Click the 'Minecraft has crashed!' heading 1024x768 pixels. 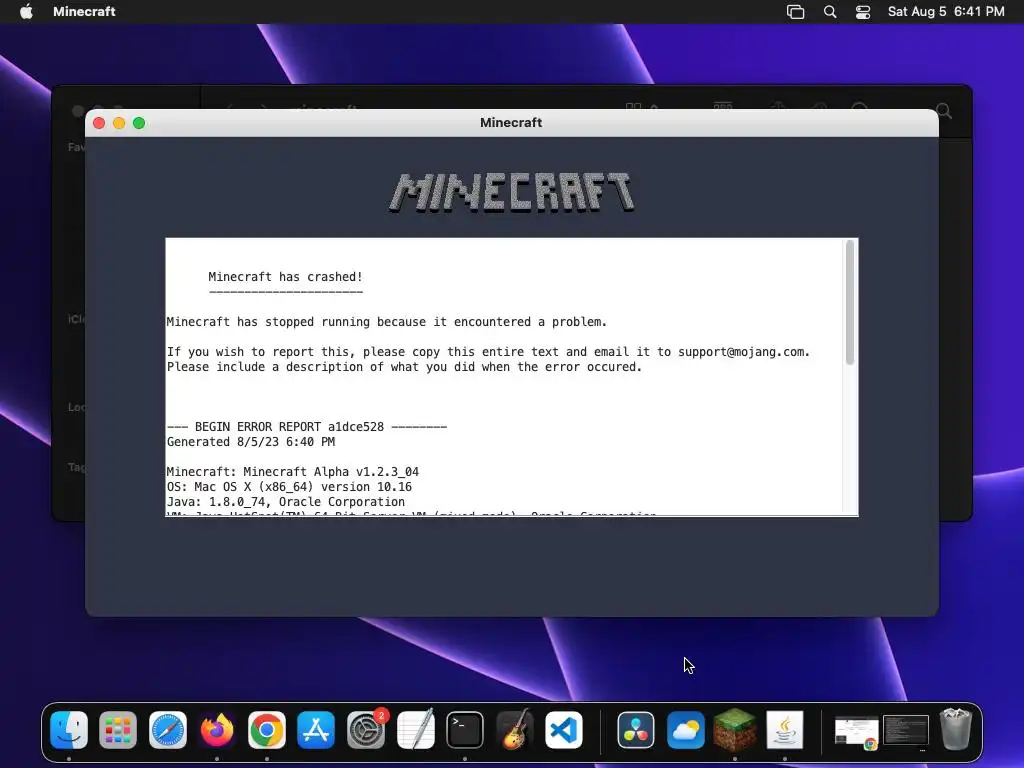(x=285, y=277)
